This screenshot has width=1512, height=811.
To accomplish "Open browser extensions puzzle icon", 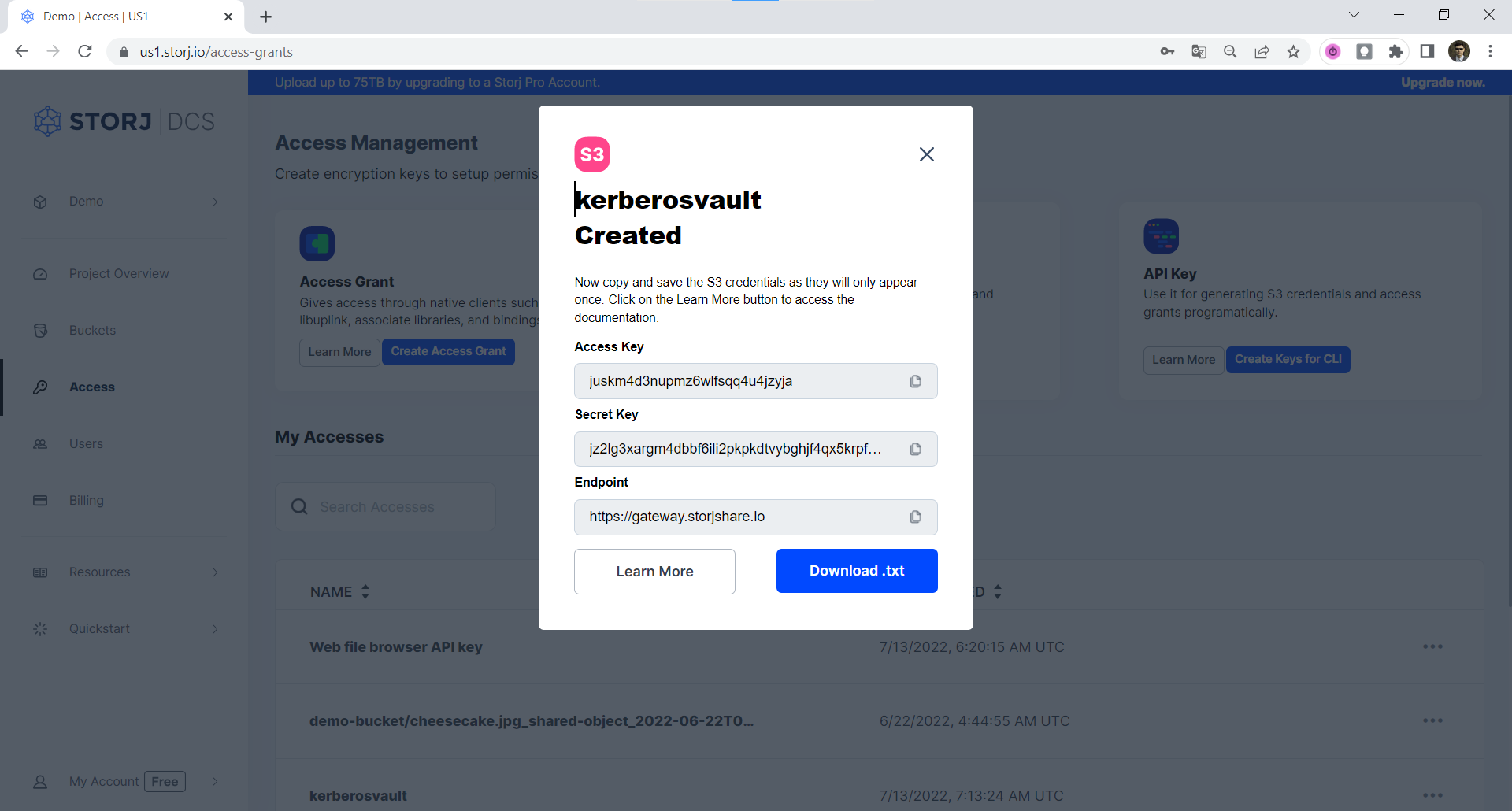I will [1395, 52].
